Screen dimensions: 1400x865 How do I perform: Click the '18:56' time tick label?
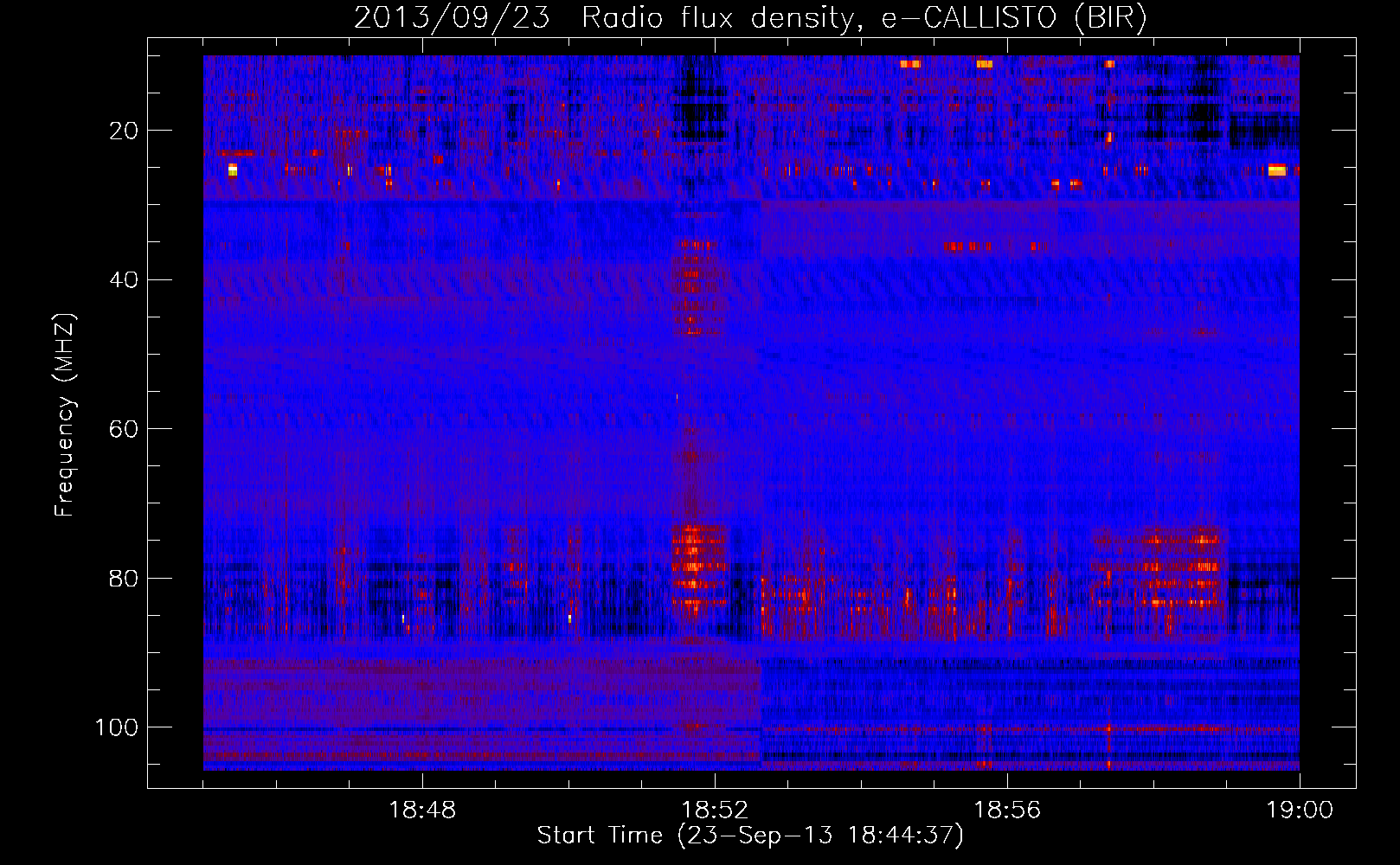pos(1007,811)
